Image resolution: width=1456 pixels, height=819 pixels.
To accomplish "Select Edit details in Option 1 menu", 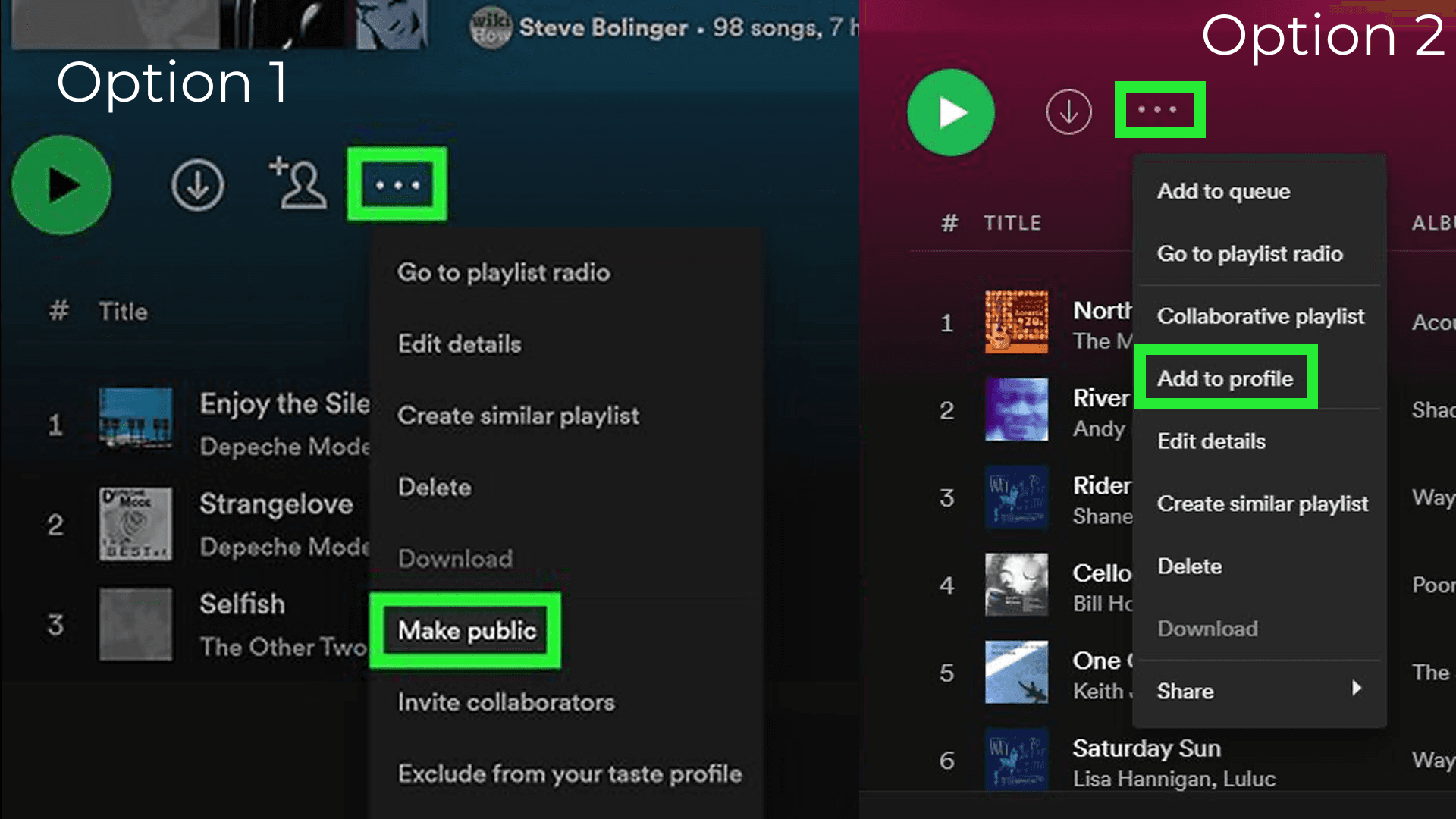I will 460,344.
